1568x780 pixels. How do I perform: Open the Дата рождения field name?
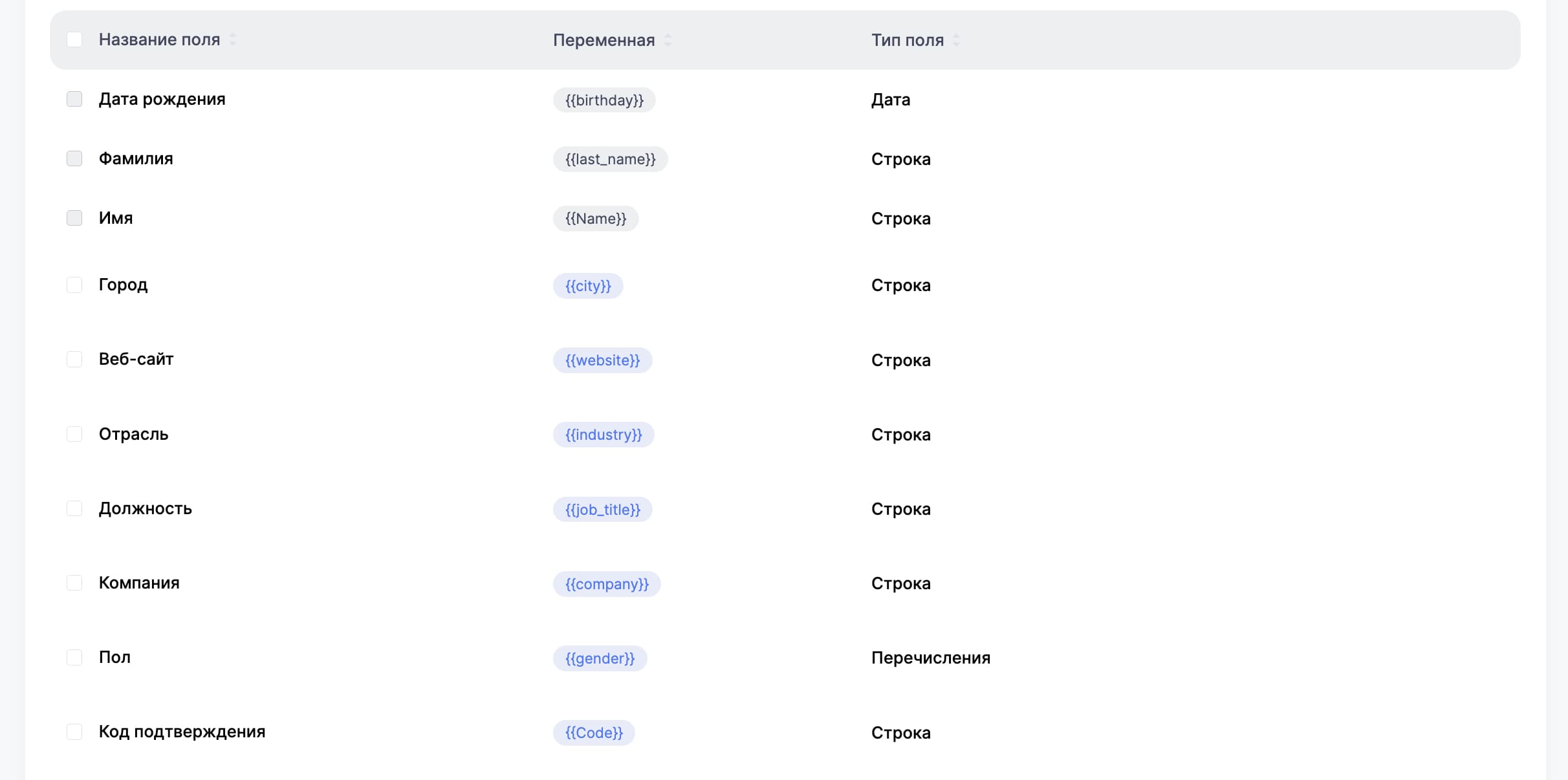tap(162, 99)
